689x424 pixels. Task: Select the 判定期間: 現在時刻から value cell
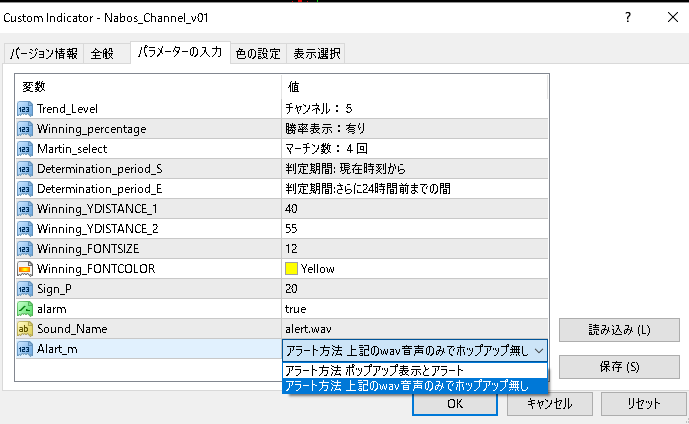tap(414, 169)
